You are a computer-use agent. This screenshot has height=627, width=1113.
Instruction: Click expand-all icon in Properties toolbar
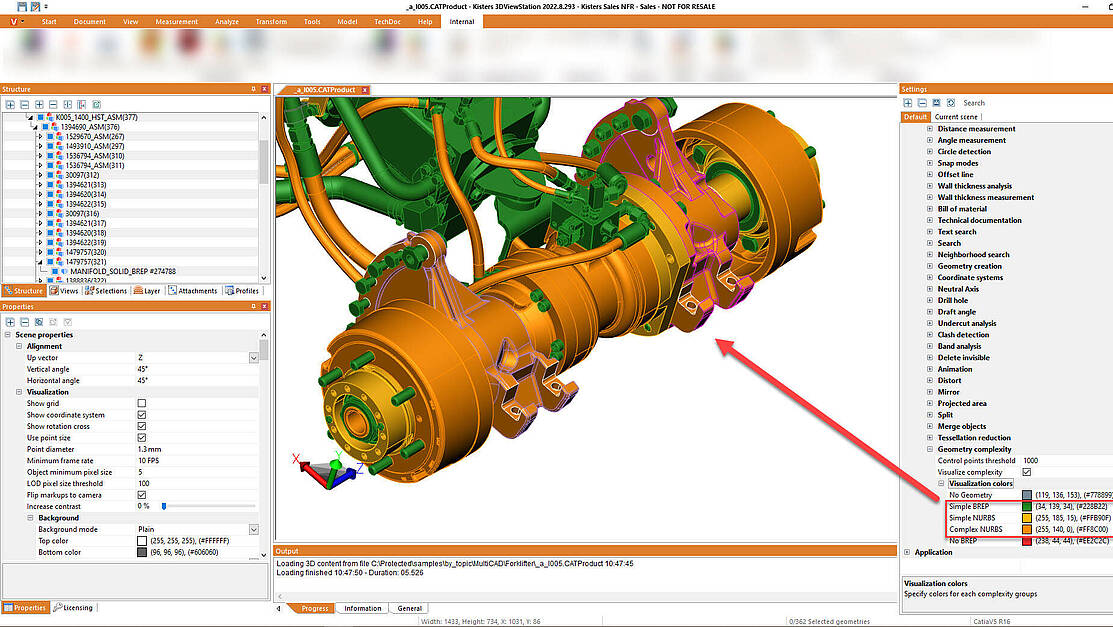click(x=10, y=322)
